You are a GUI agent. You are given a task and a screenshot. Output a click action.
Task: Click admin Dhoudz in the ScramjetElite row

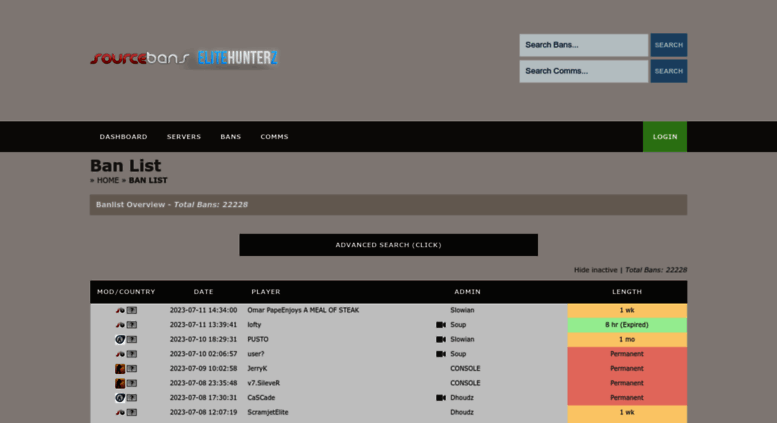[x=462, y=412]
